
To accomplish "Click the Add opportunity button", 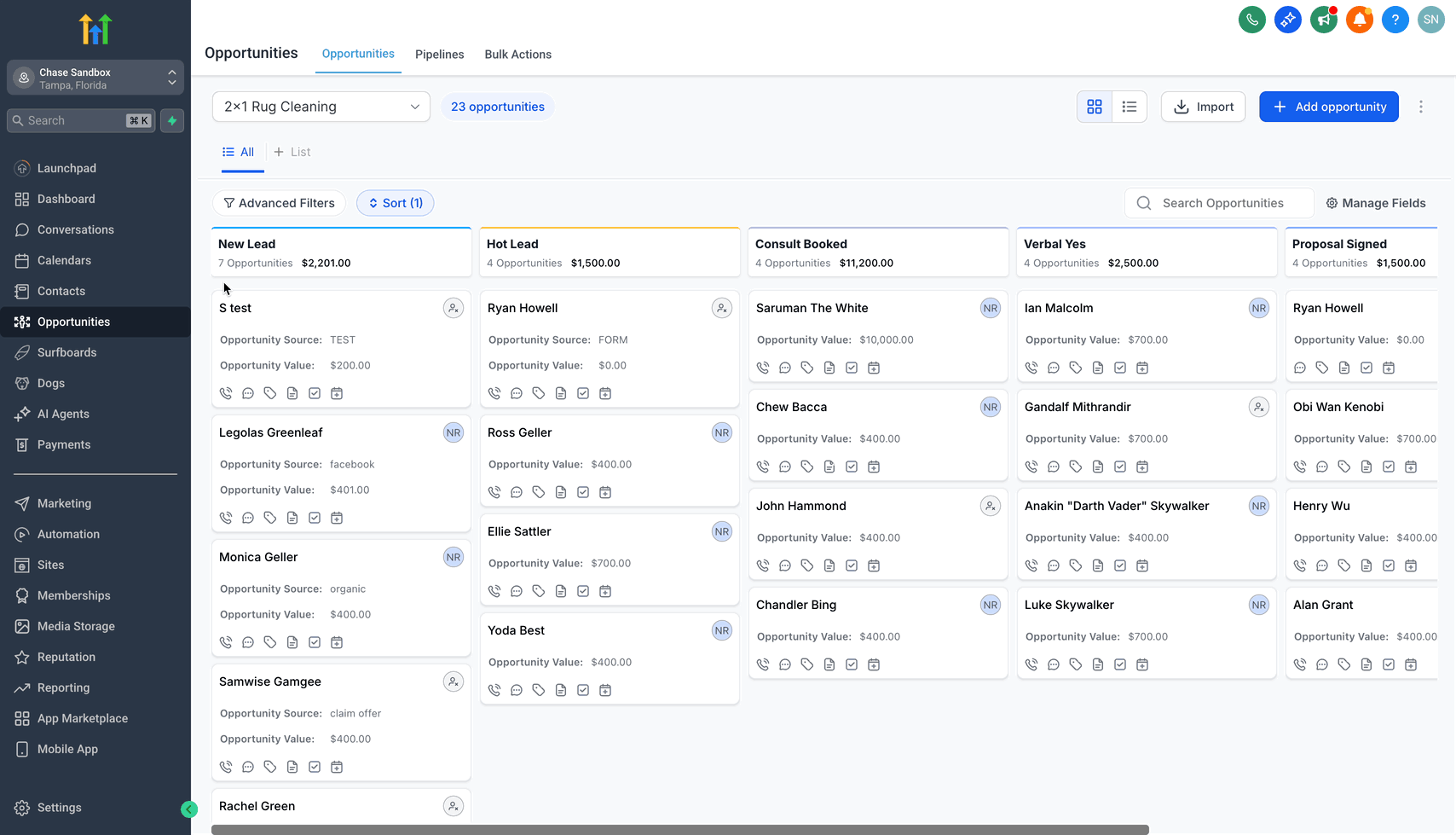I will [1328, 107].
